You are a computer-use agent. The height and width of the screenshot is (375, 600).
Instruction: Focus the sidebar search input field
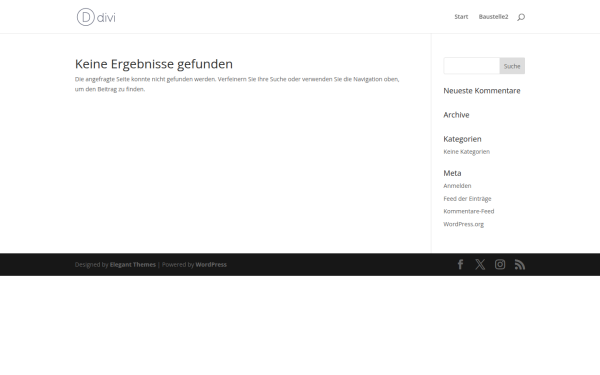(x=471, y=66)
